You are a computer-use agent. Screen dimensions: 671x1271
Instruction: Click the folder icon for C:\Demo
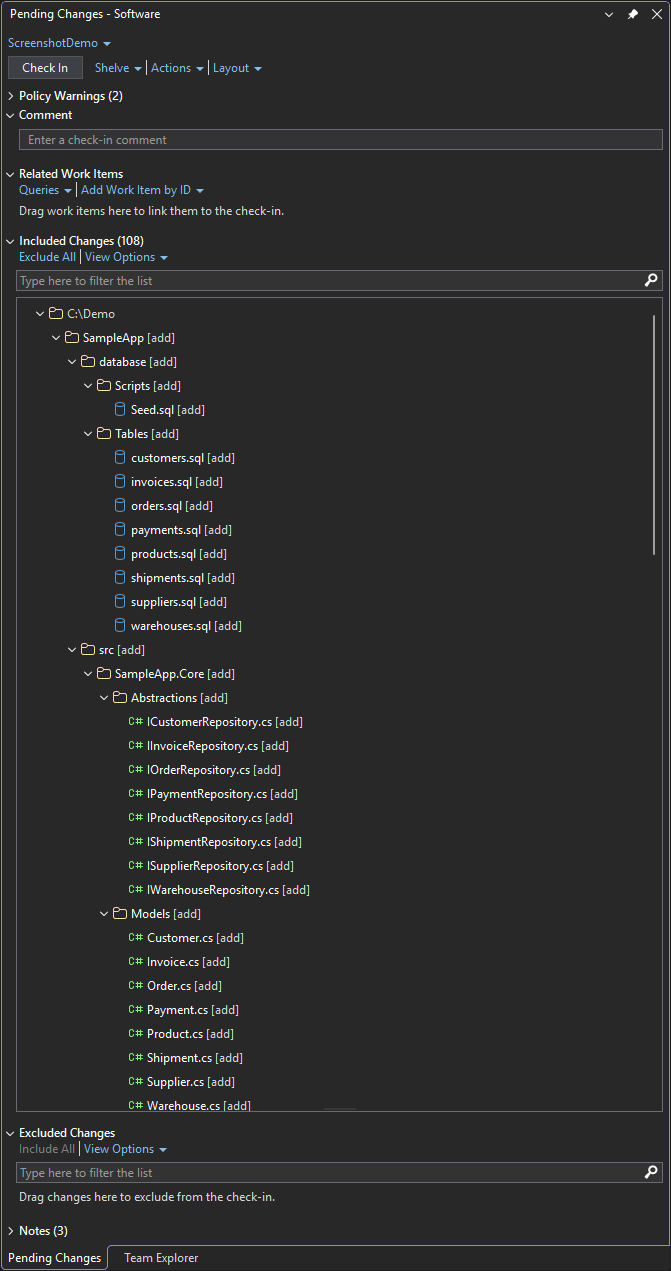click(x=56, y=313)
